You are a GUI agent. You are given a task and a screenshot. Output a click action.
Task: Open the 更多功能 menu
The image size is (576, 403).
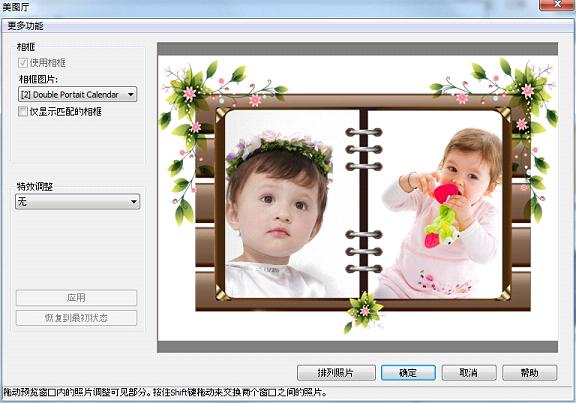25,26
